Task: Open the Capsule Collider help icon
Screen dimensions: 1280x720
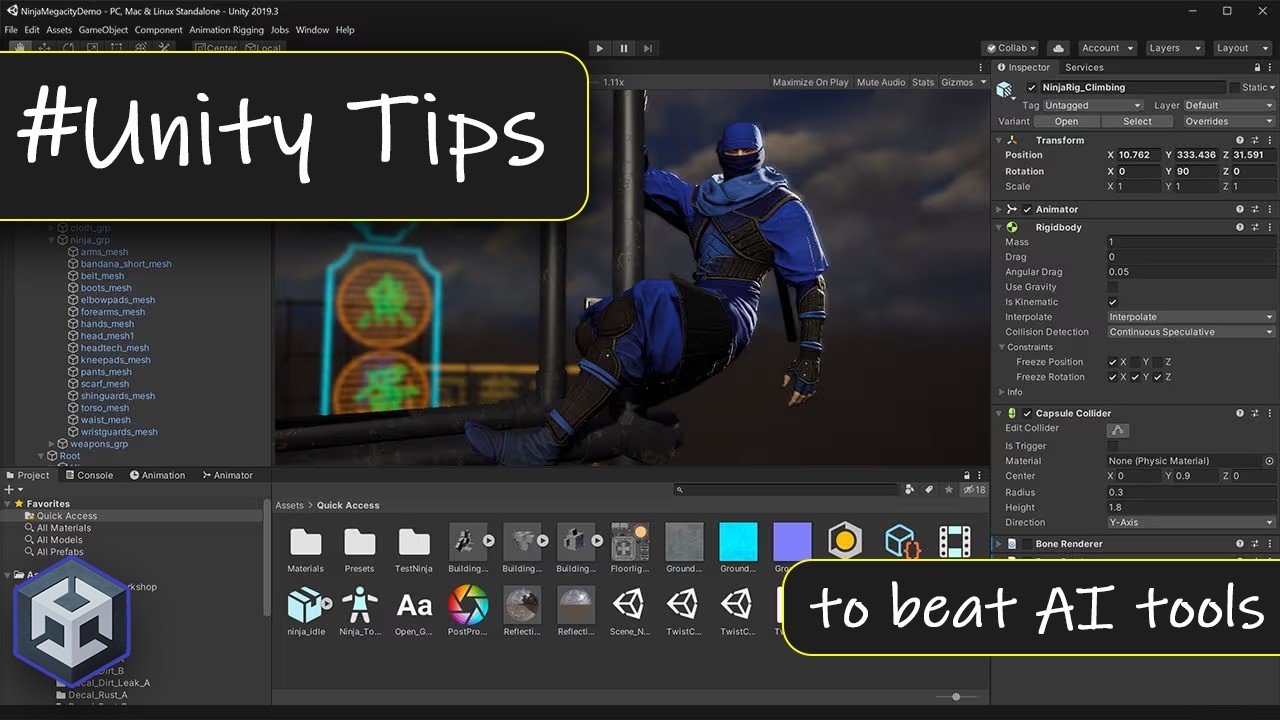Action: pos(1240,413)
